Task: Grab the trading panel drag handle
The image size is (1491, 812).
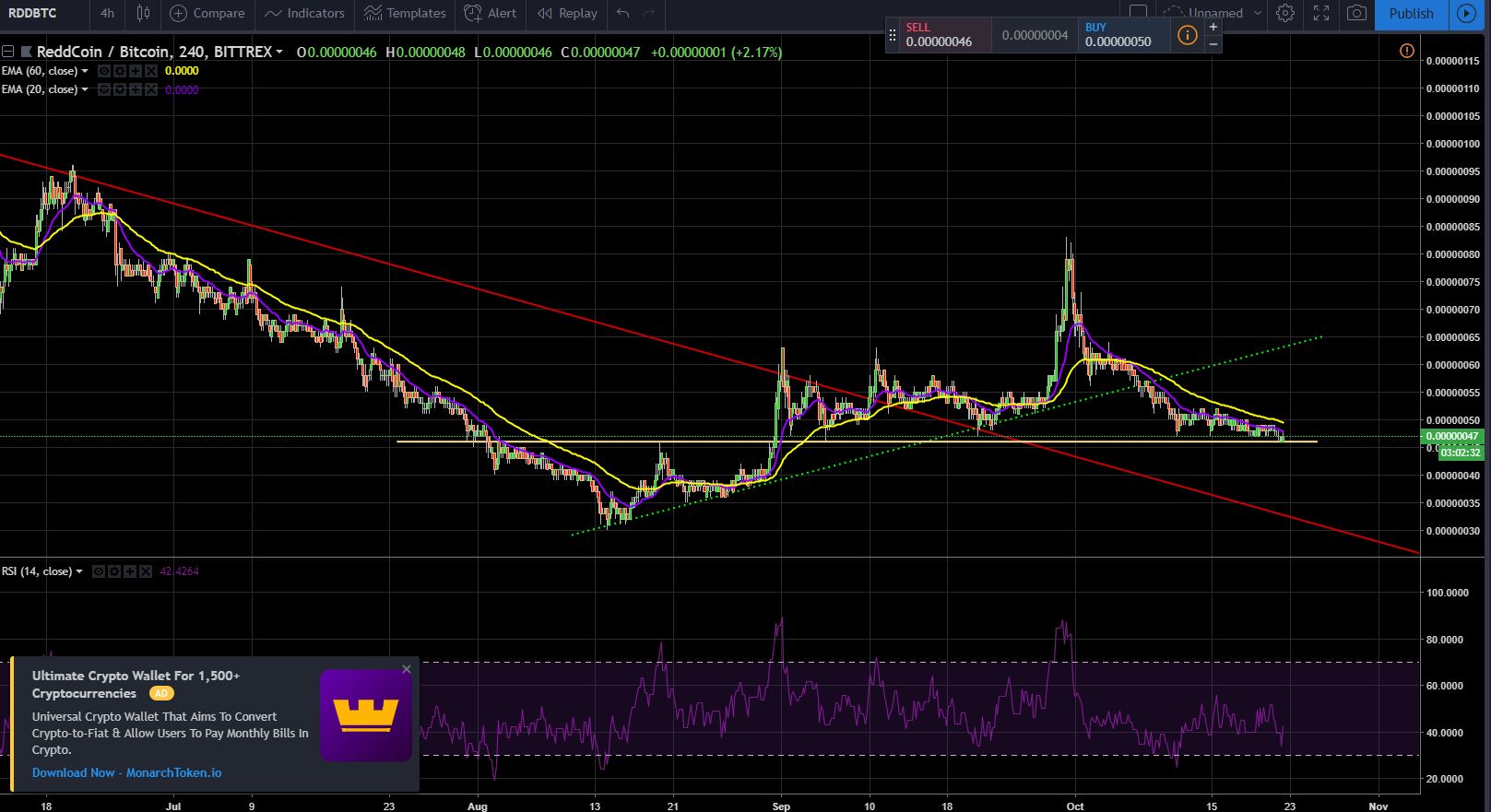Action: click(892, 35)
